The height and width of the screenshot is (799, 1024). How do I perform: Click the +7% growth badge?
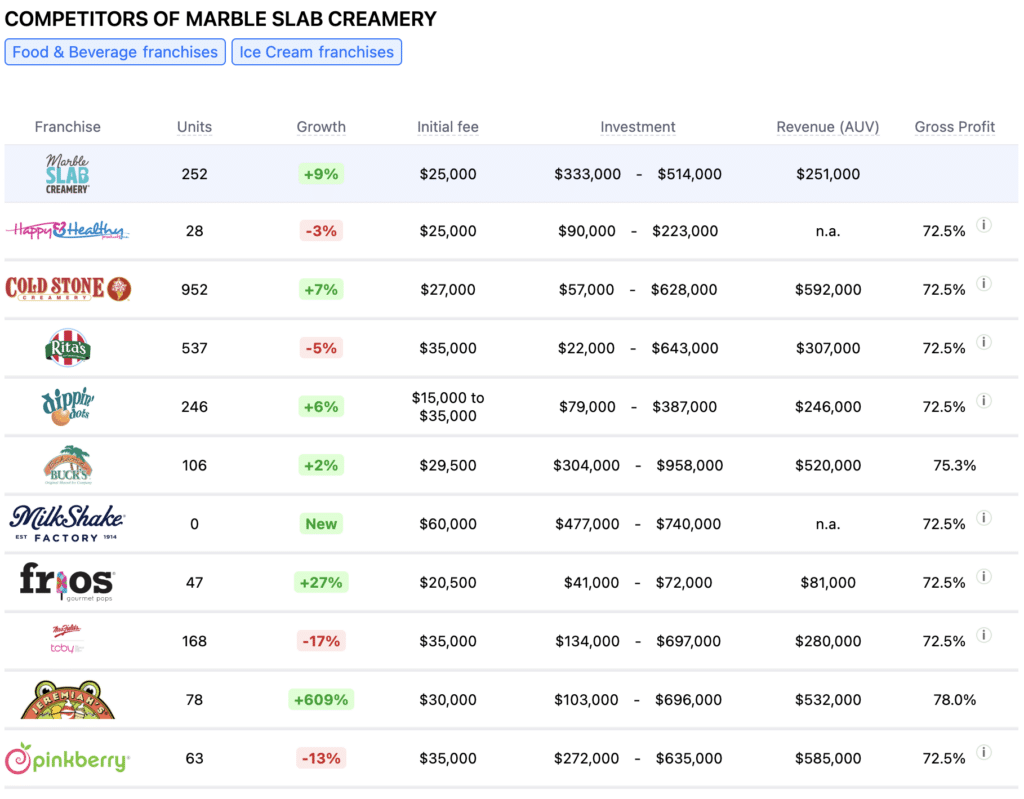321,289
